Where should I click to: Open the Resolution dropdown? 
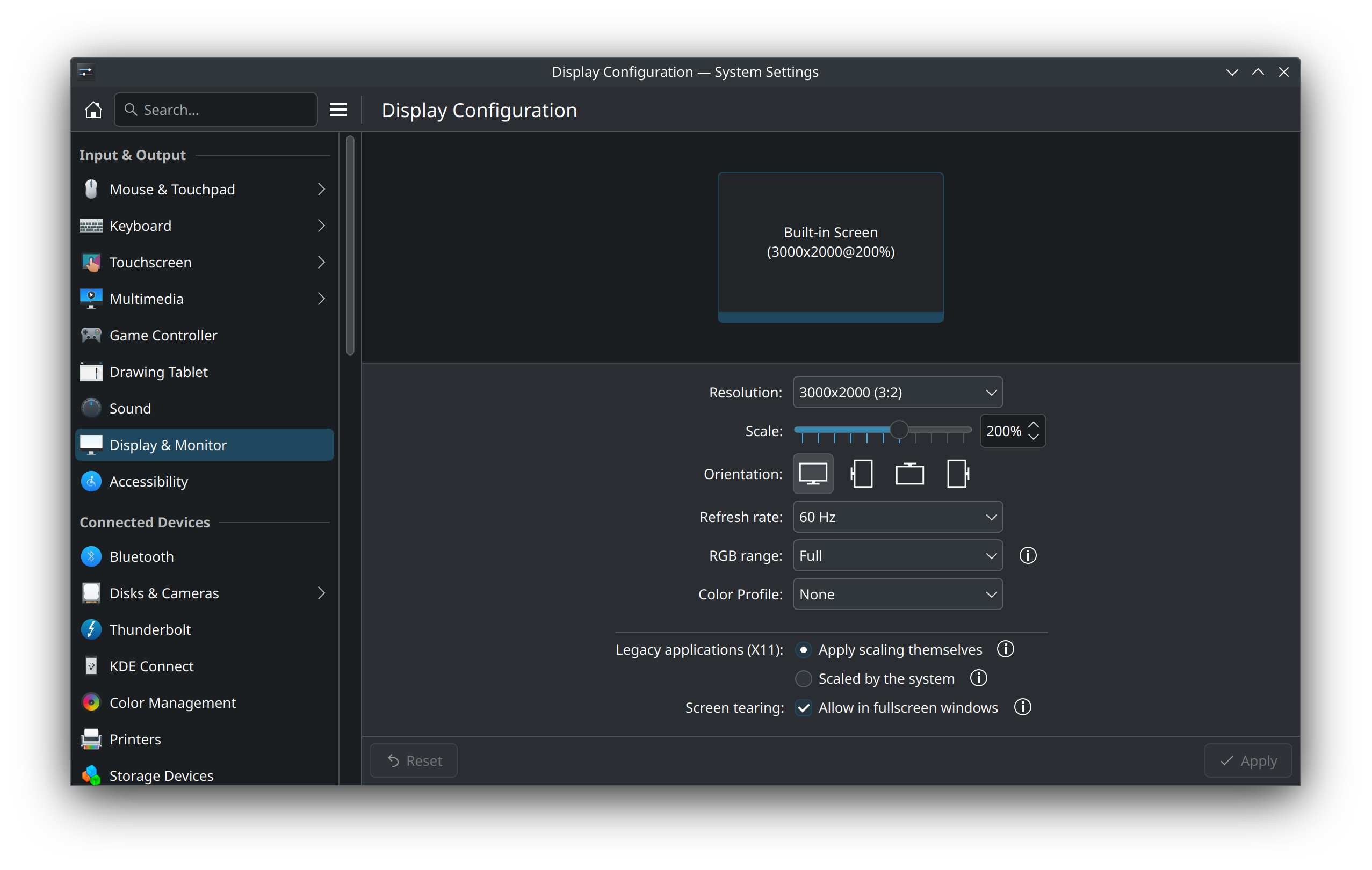coord(897,392)
